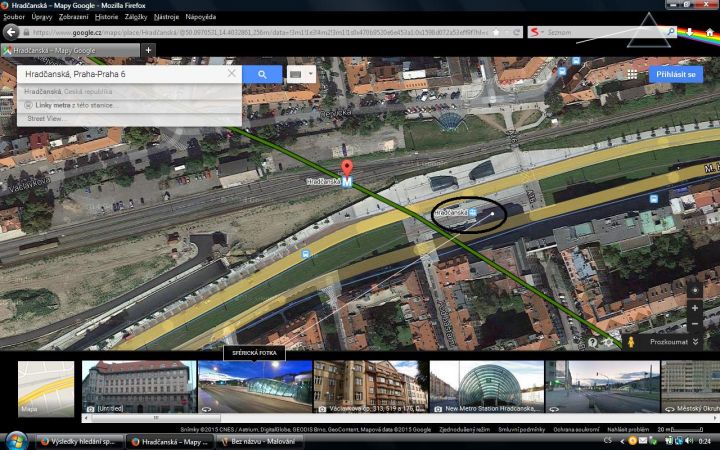Image resolution: width=720 pixels, height=450 pixels.
Task: Open Ochrana soukromí link
Action: [x=576, y=430]
